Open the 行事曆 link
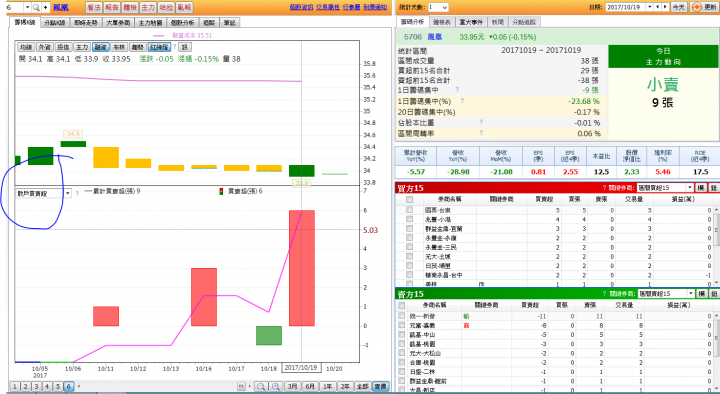The width and height of the screenshot is (720, 394). tap(351, 7)
